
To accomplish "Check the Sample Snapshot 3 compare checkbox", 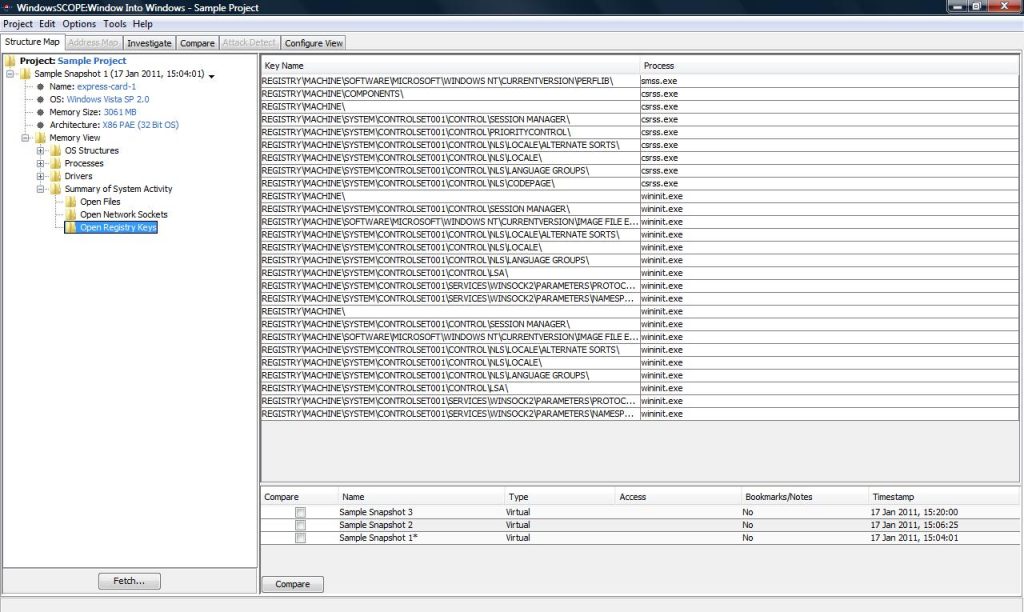I will [x=300, y=513].
